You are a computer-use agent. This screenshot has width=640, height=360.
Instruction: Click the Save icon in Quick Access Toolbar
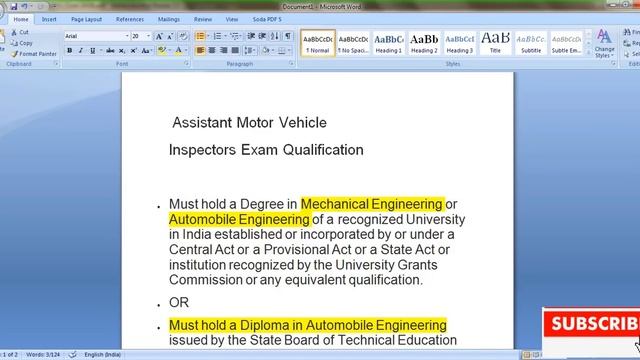(x=14, y=7)
